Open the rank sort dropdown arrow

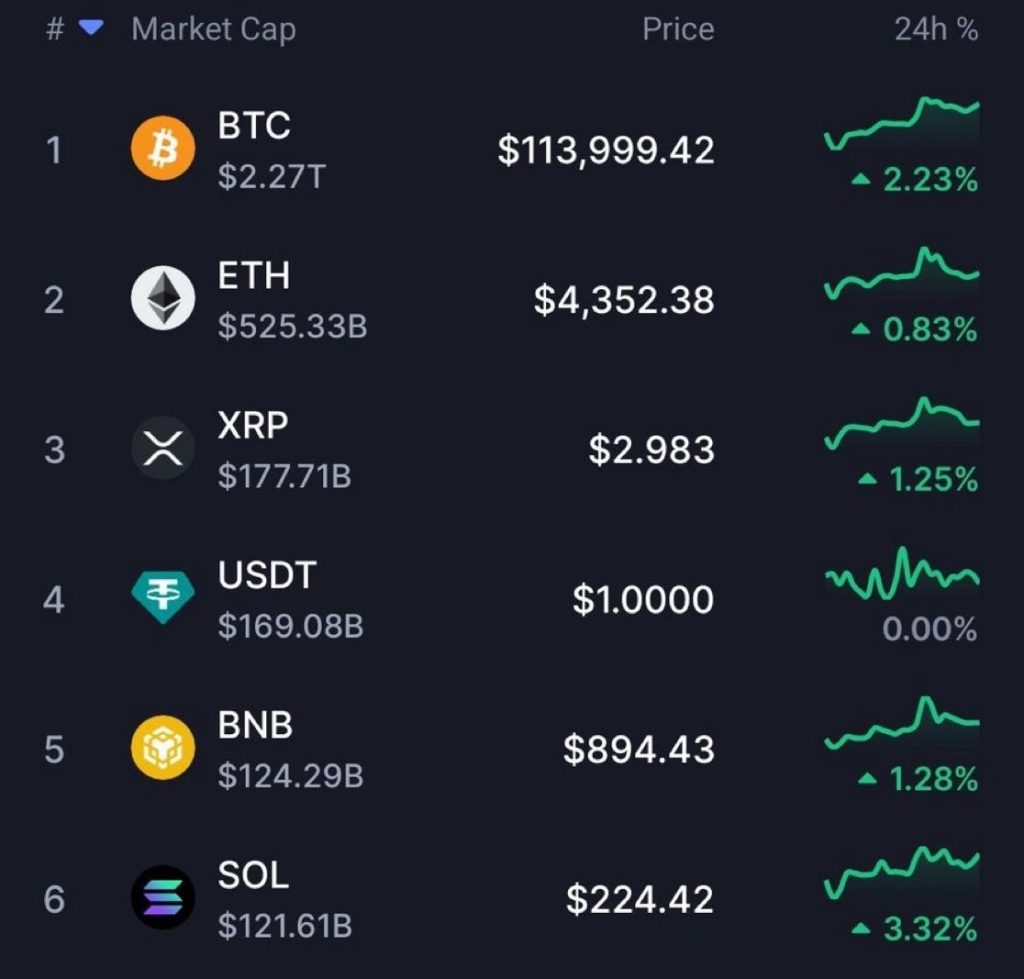click(x=91, y=29)
